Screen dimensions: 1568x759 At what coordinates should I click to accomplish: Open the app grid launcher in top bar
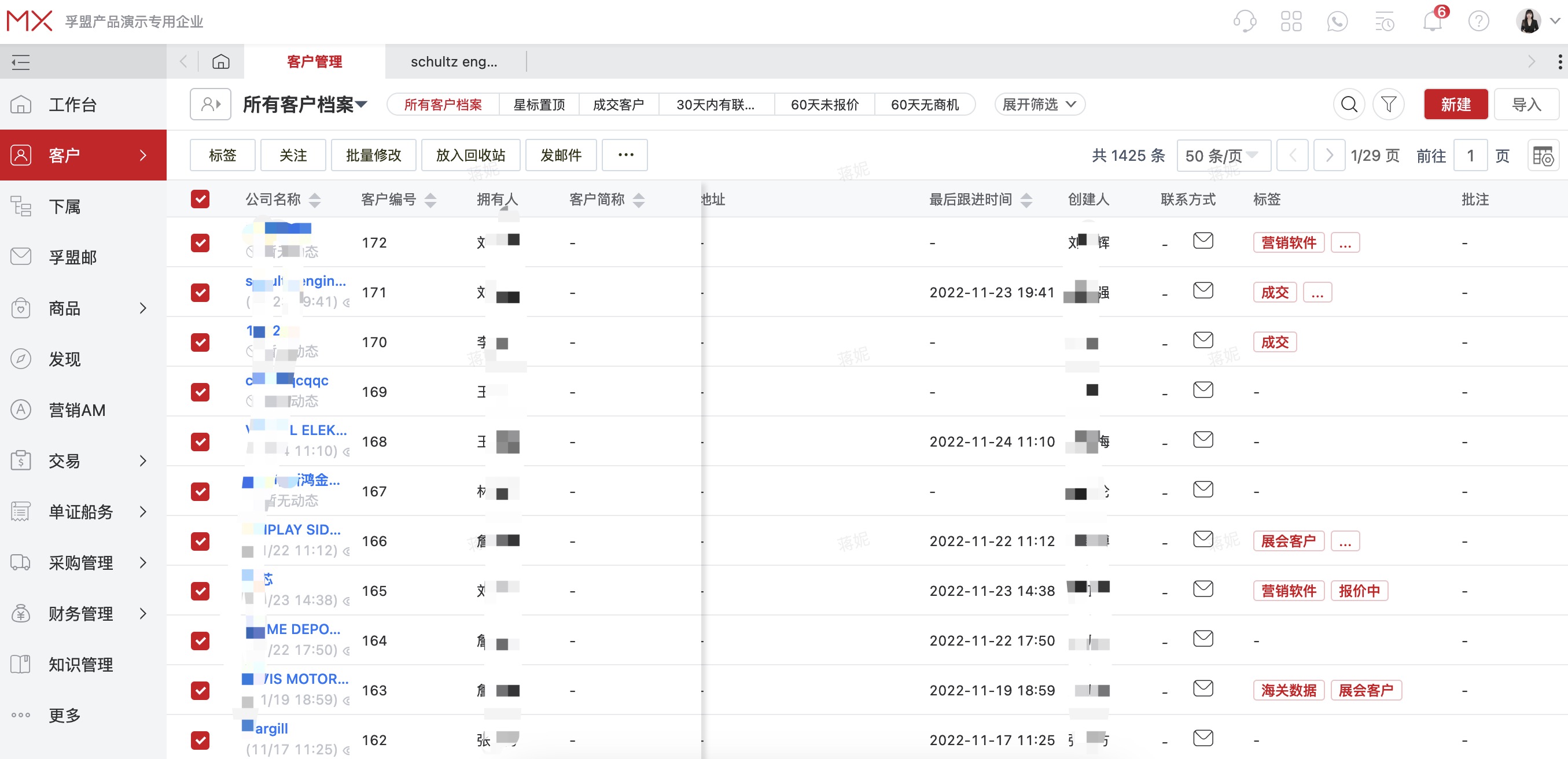click(1291, 21)
